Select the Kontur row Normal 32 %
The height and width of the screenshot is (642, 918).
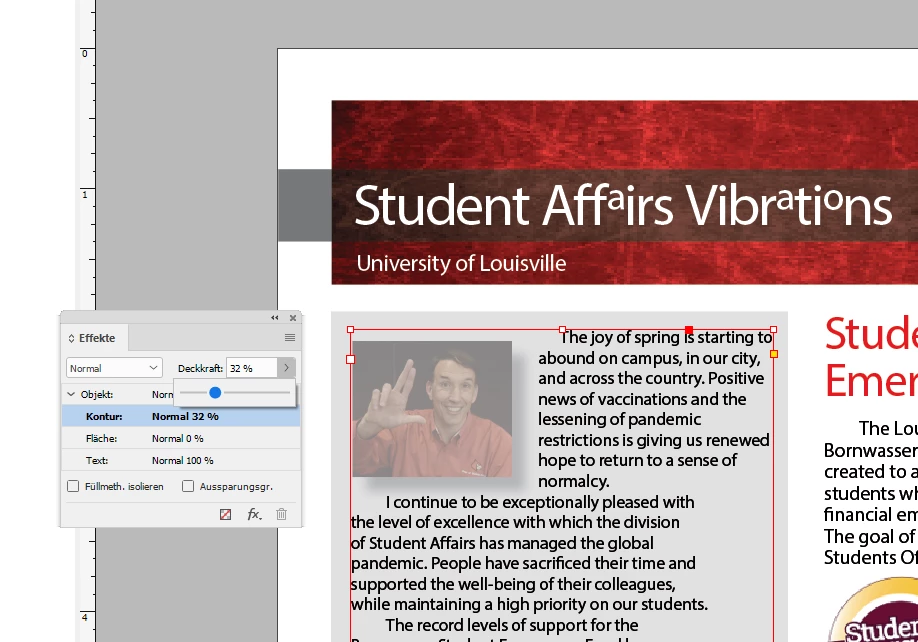[x=181, y=417]
